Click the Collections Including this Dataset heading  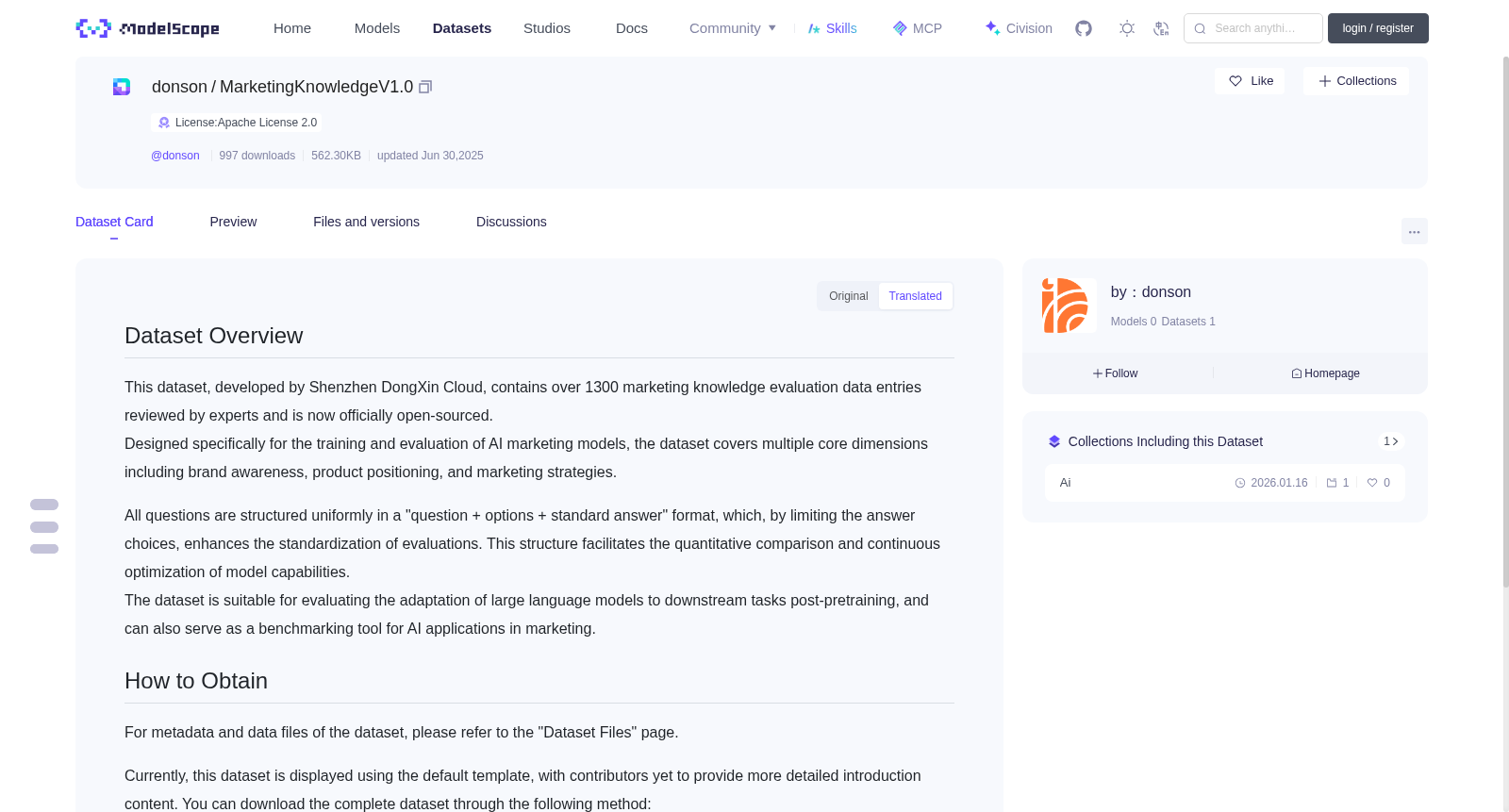(1166, 441)
